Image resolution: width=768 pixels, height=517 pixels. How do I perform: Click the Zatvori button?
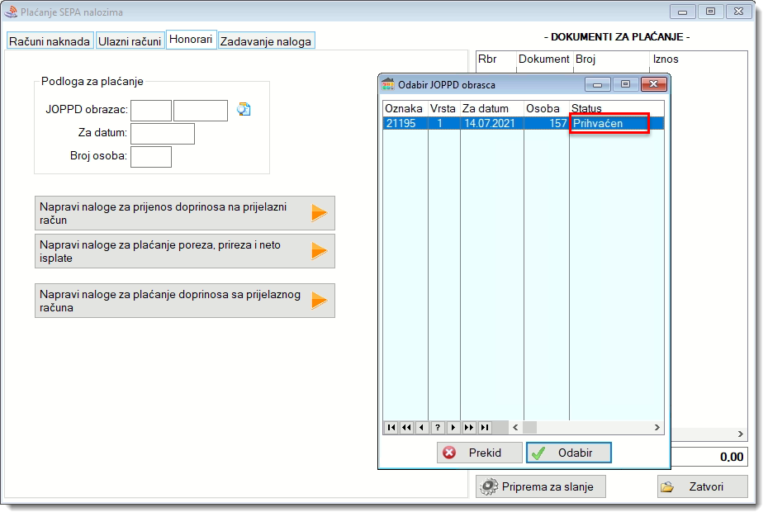(x=702, y=487)
